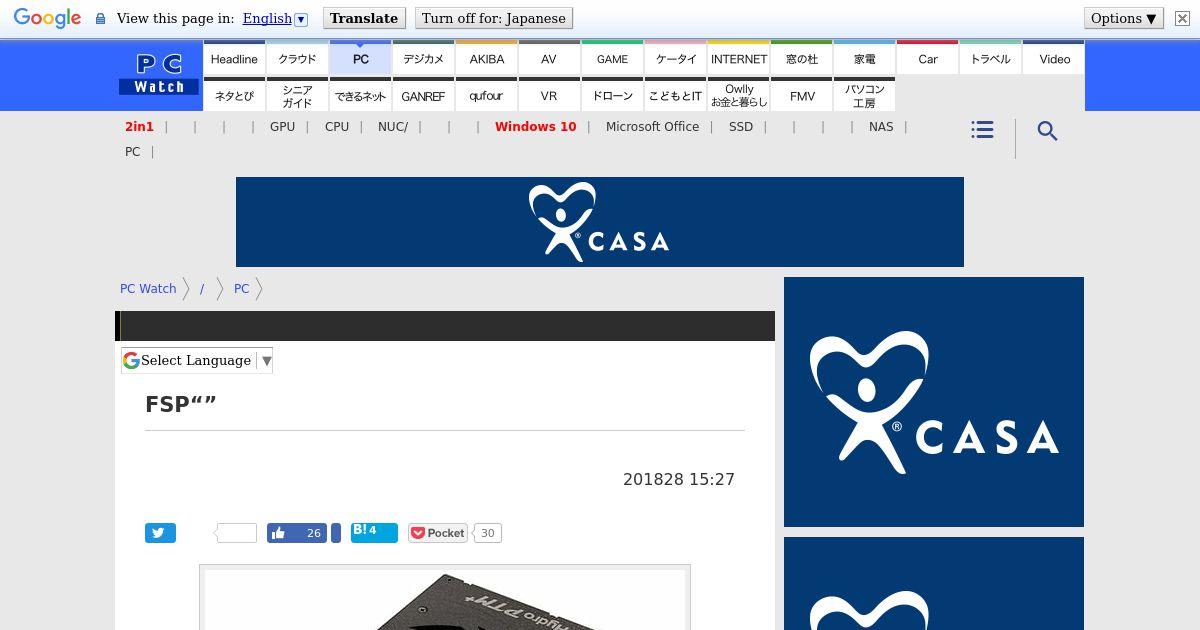Expand the Select Language widget
The width and height of the screenshot is (1200, 630).
[197, 360]
